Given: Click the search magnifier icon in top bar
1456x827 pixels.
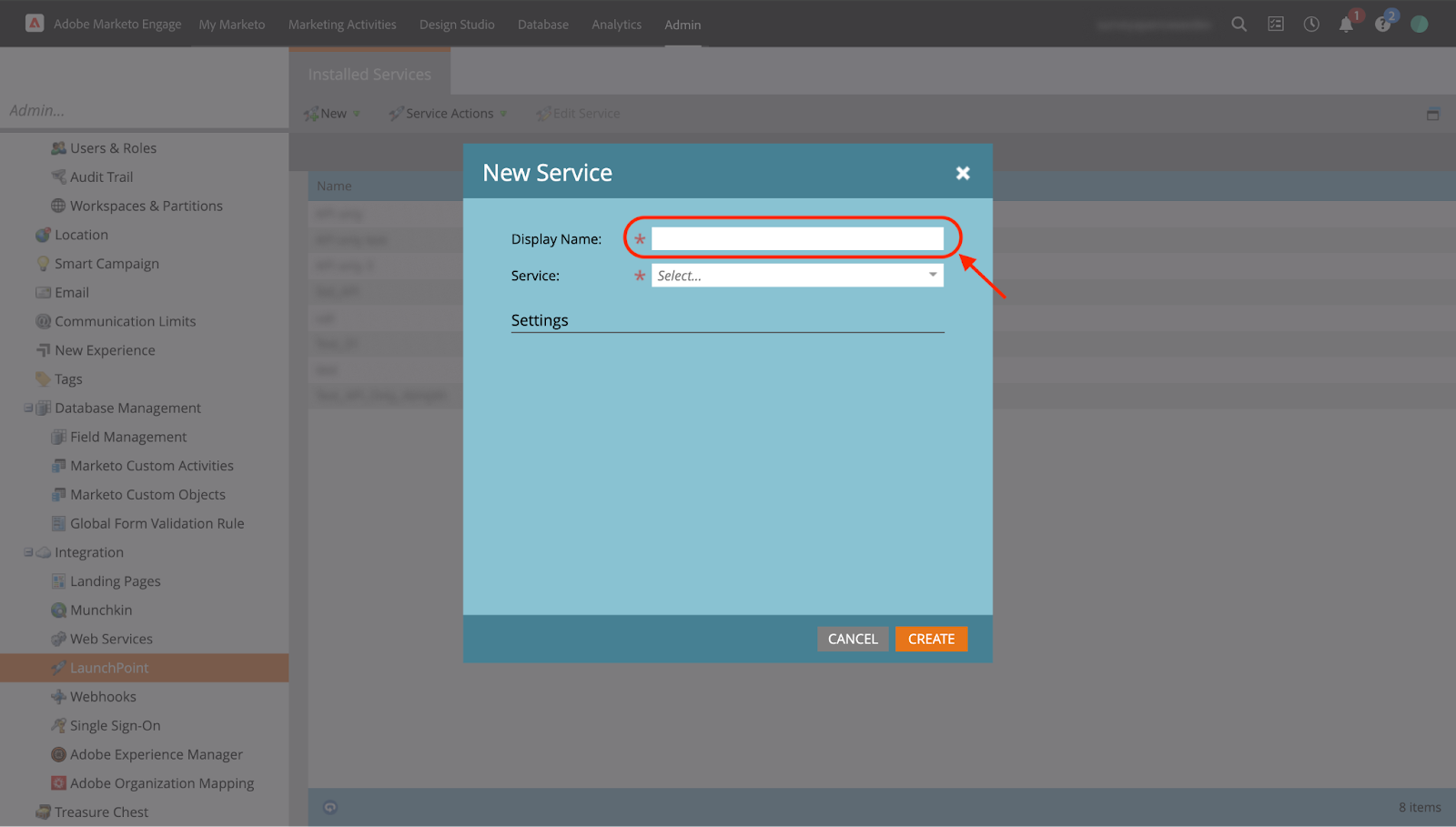Looking at the screenshot, I should [1239, 25].
